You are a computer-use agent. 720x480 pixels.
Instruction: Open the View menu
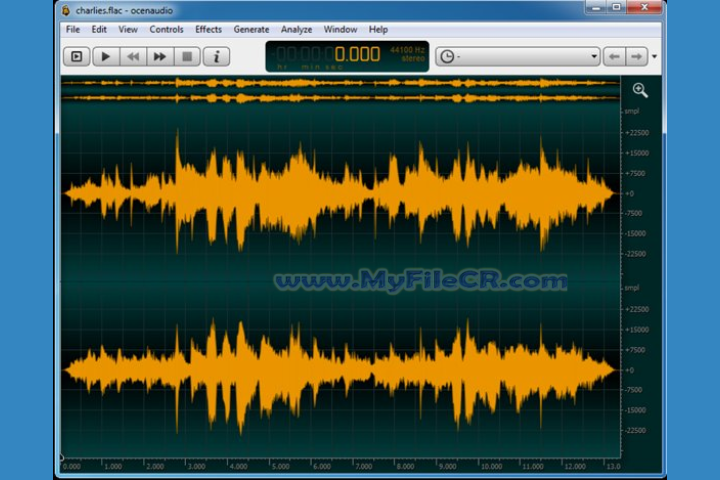tap(128, 29)
